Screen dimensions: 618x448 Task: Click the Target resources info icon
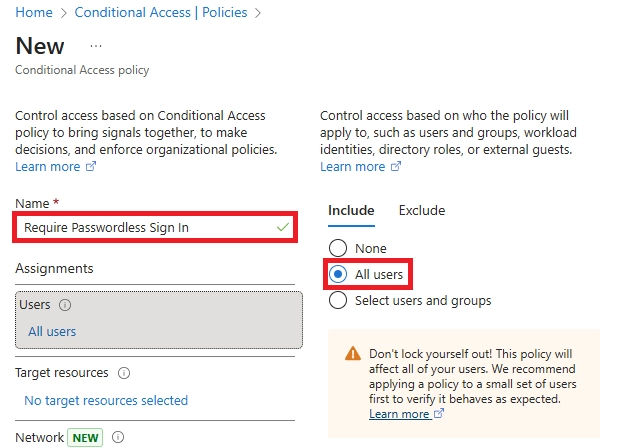tap(124, 373)
